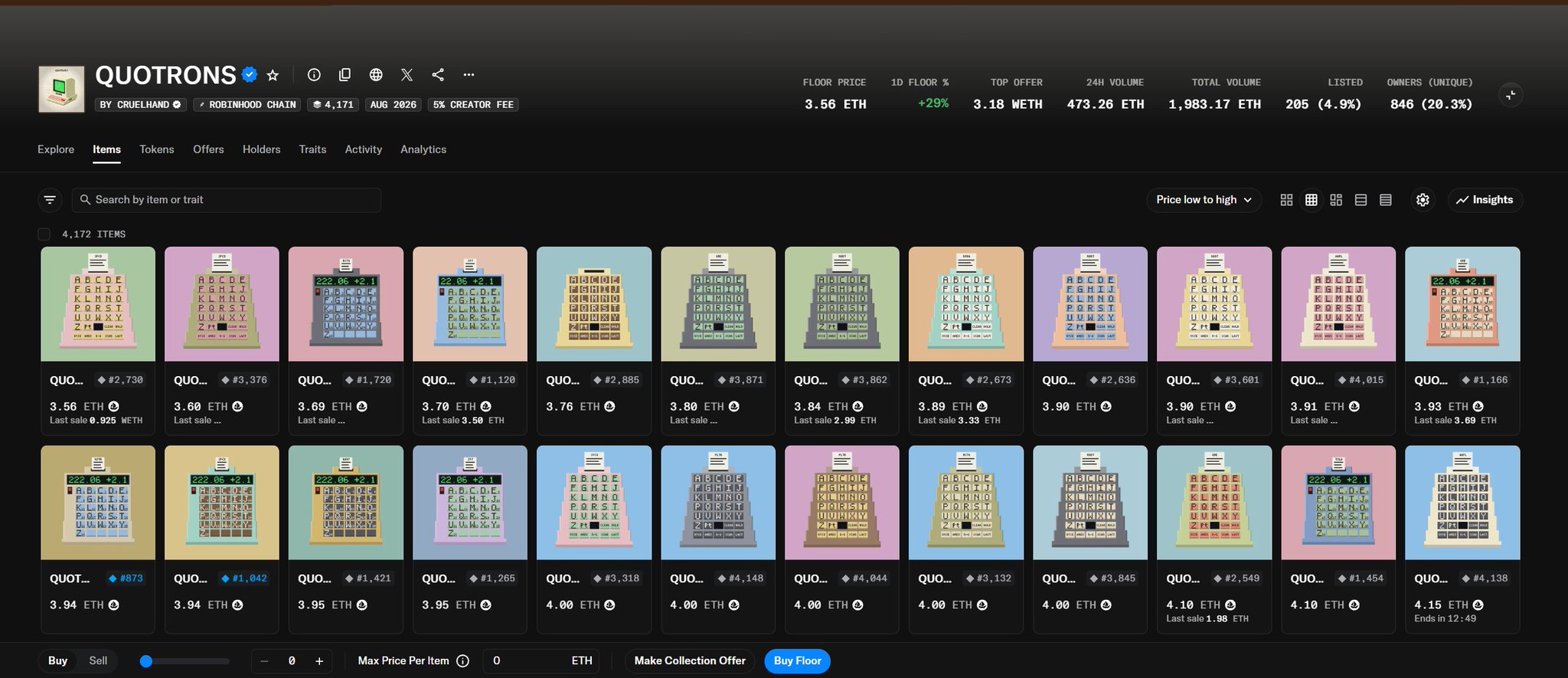Click the AUG 2026 date badge

(x=394, y=105)
